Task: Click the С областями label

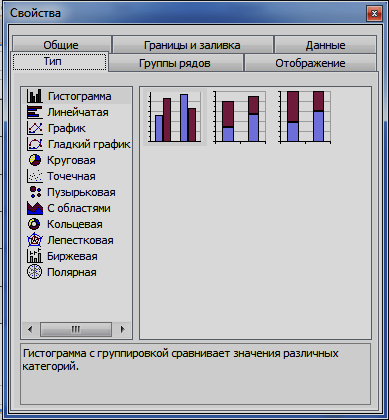Action: [x=79, y=208]
